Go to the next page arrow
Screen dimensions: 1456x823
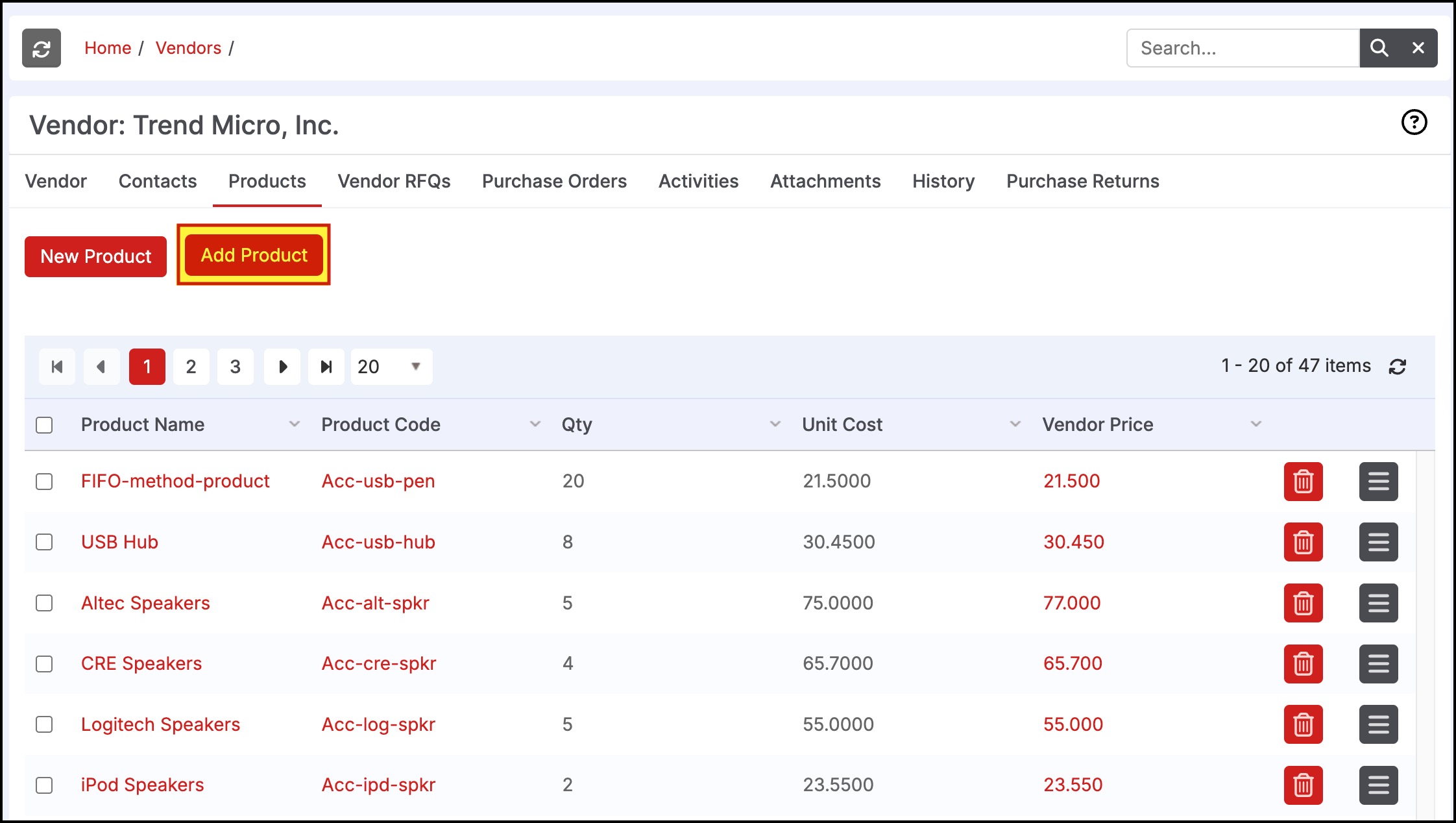[x=282, y=367]
